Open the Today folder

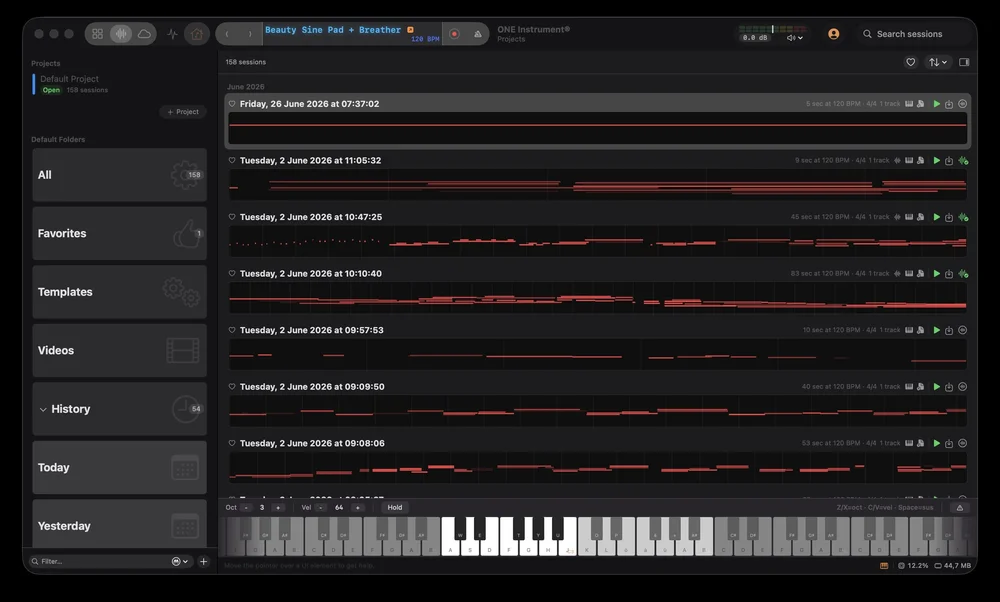(119, 467)
